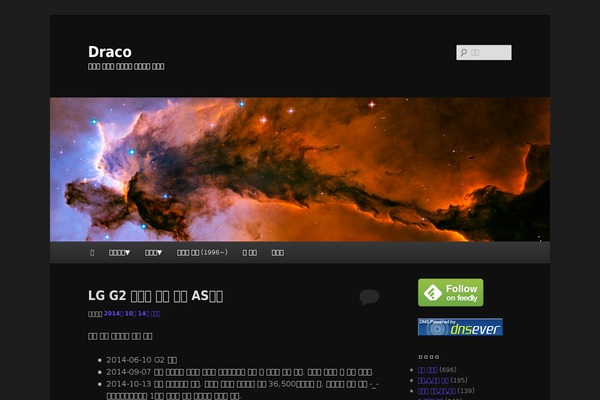This screenshot has width=600, height=400.
Task: Click the 2014-06-10 G2 list entry
Action: point(142,360)
